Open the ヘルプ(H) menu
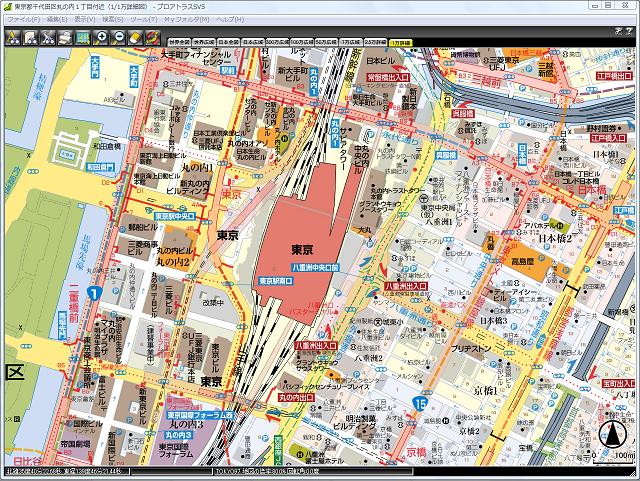 click(x=230, y=19)
